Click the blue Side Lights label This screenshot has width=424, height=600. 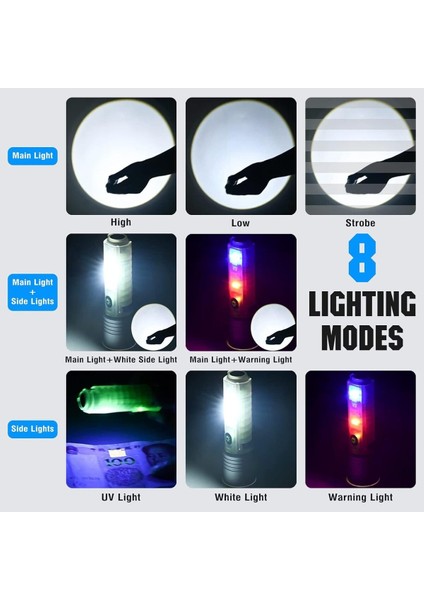pos(33,429)
